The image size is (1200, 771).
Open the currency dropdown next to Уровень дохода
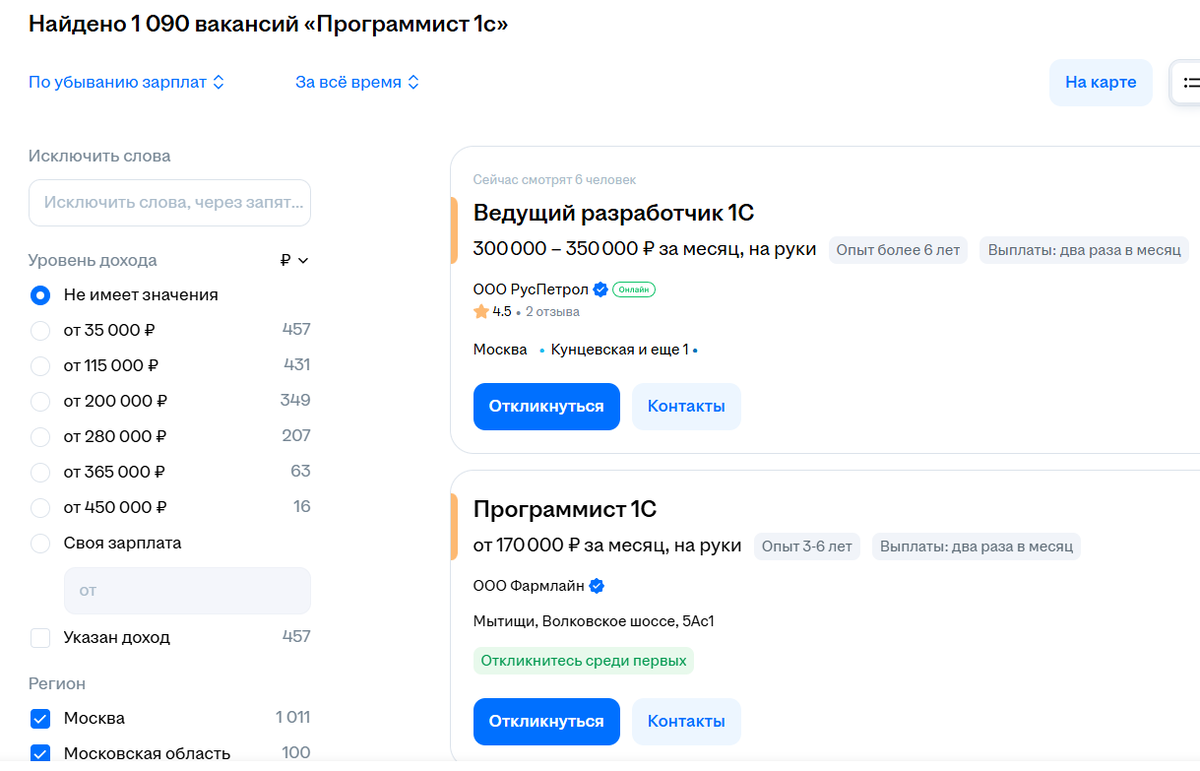(x=292, y=260)
